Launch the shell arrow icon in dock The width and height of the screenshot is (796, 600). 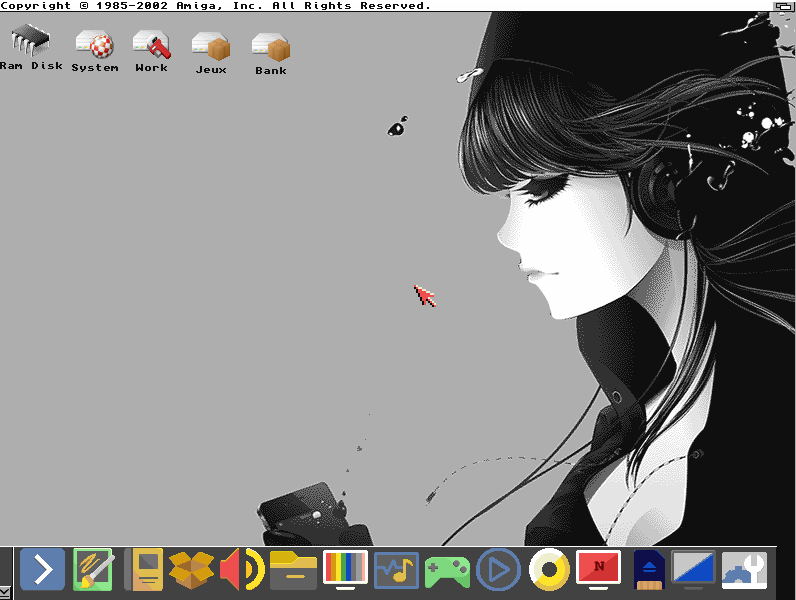(x=43, y=569)
